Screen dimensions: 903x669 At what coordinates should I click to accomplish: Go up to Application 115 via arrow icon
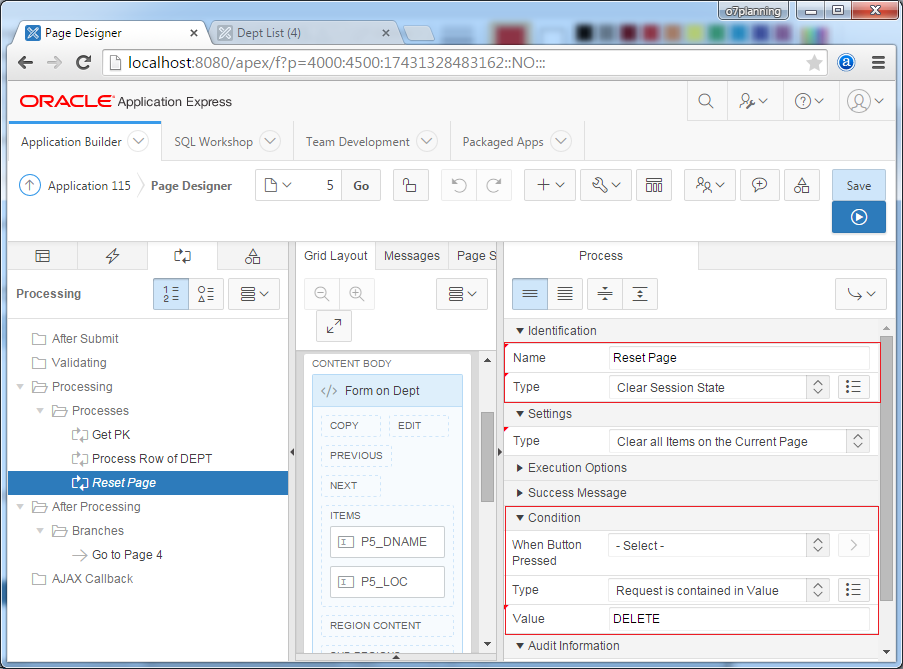pos(30,185)
